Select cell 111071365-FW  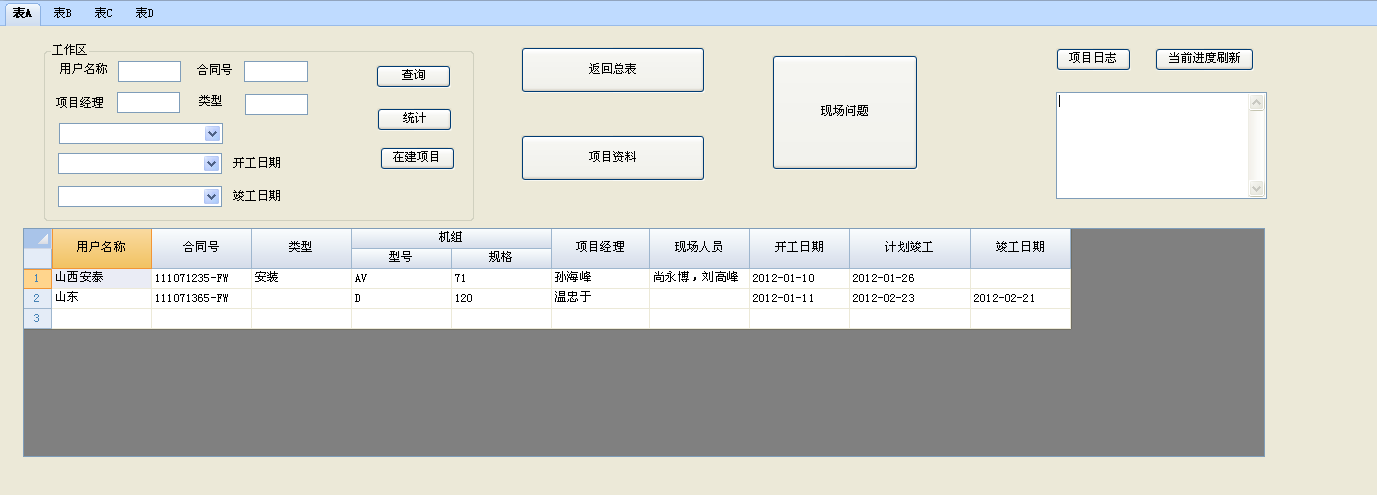(201, 298)
